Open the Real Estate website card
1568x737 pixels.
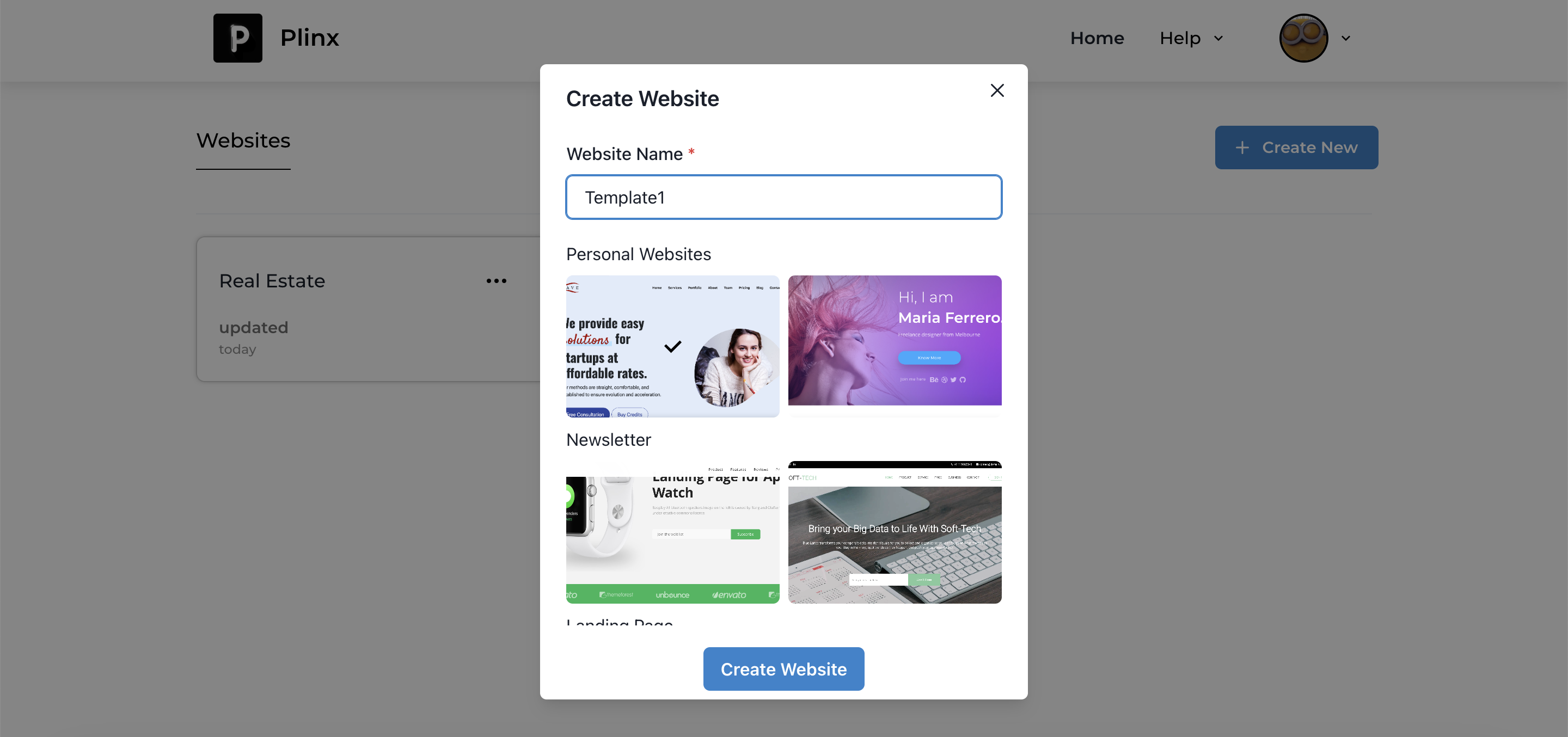(x=368, y=309)
